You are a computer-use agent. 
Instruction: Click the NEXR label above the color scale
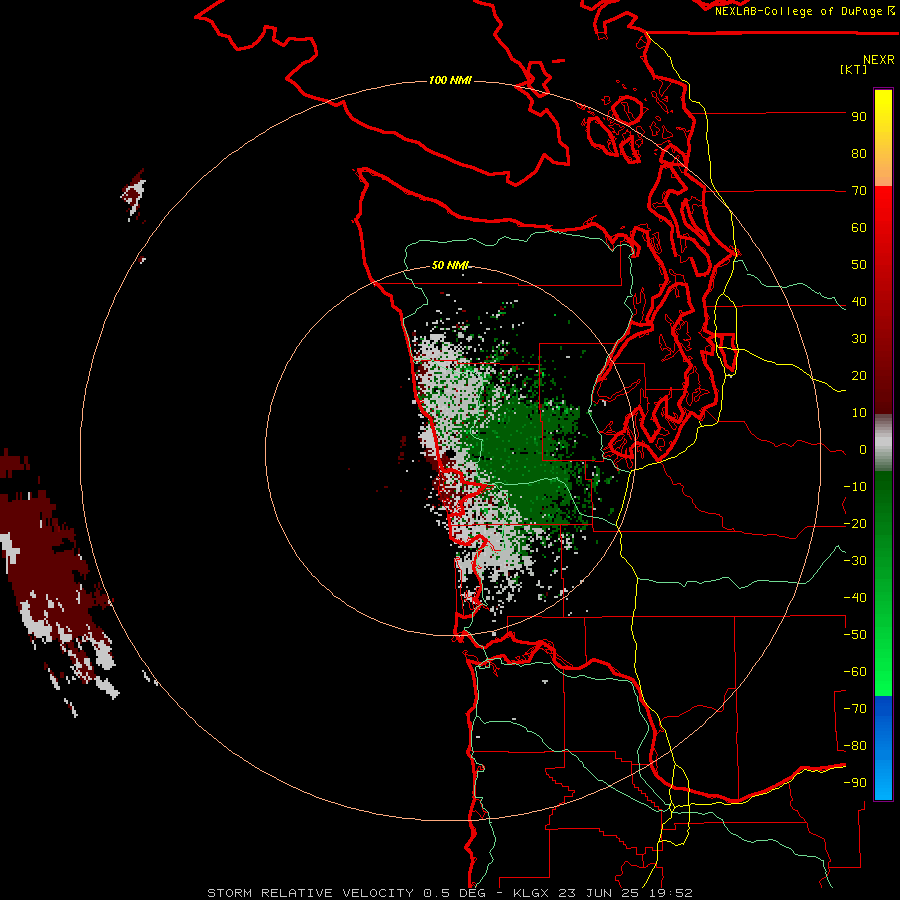(x=879, y=60)
